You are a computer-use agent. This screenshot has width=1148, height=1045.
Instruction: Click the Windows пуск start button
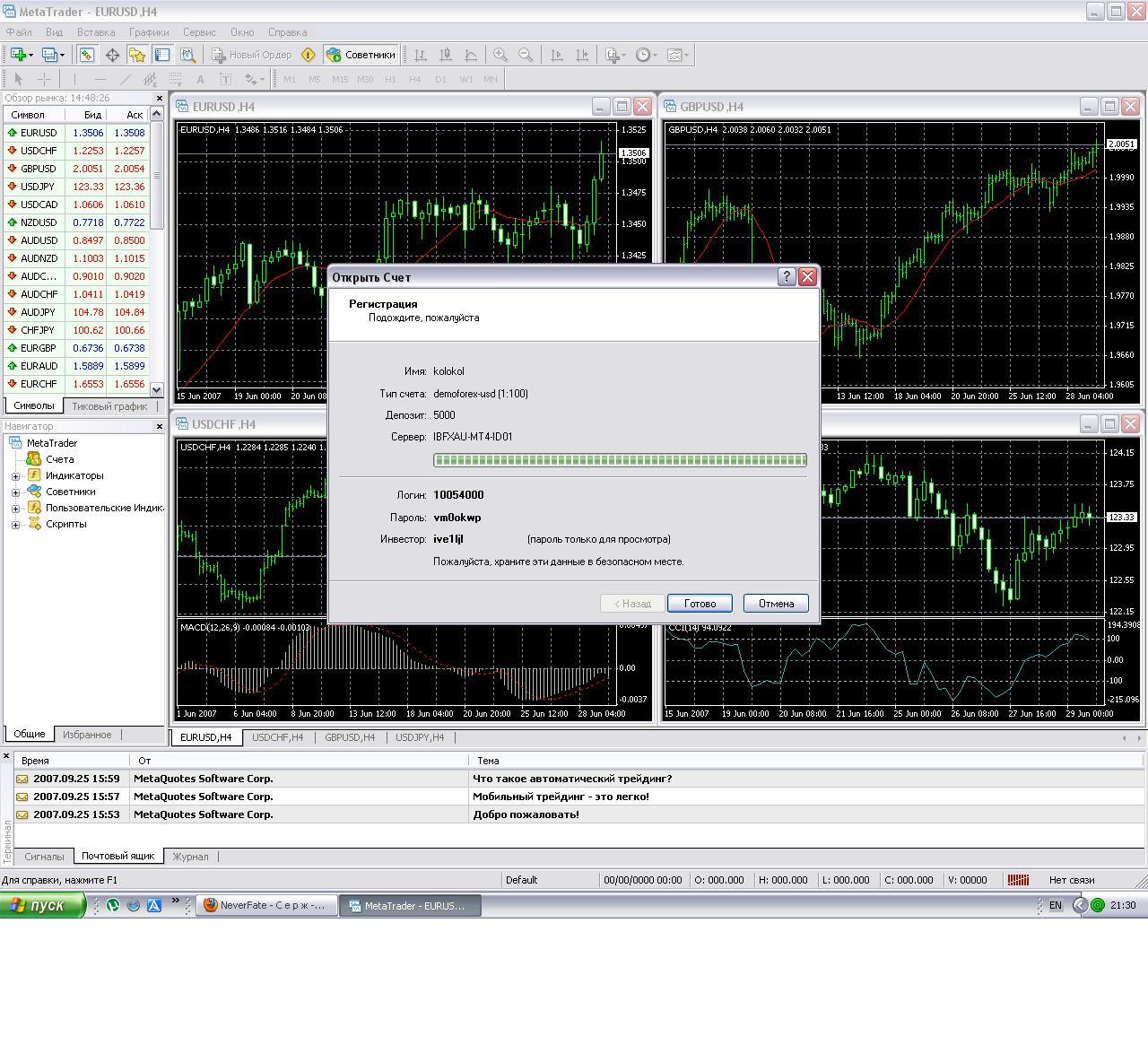tap(43, 905)
